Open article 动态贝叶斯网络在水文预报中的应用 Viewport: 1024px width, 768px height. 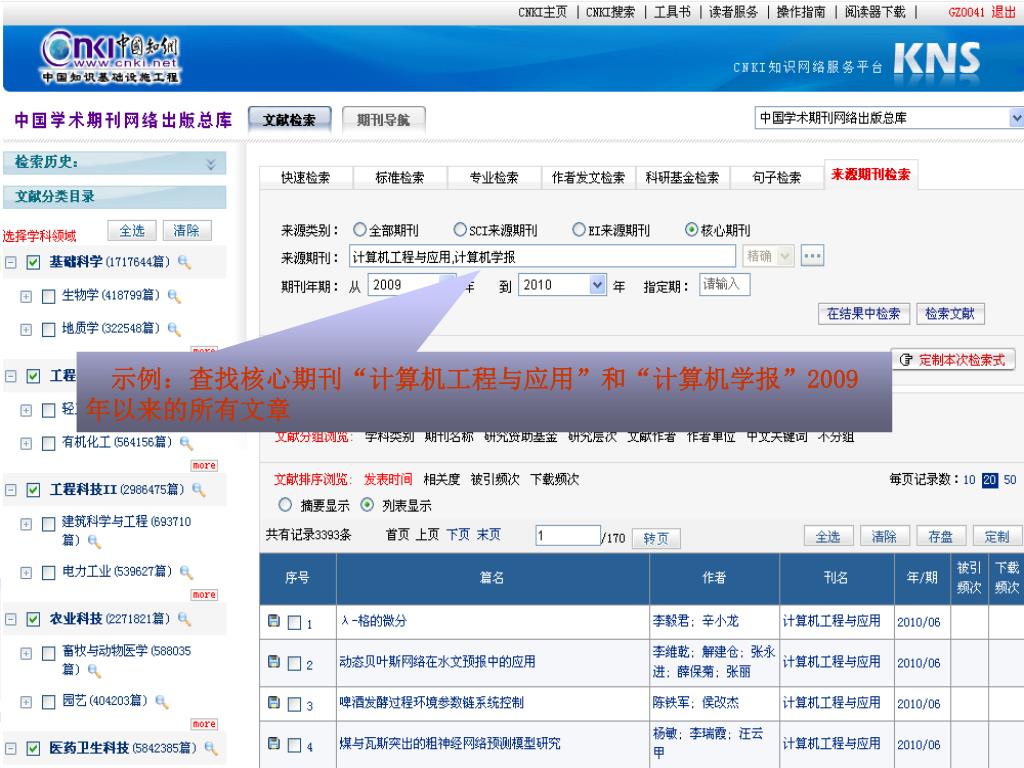click(437, 662)
